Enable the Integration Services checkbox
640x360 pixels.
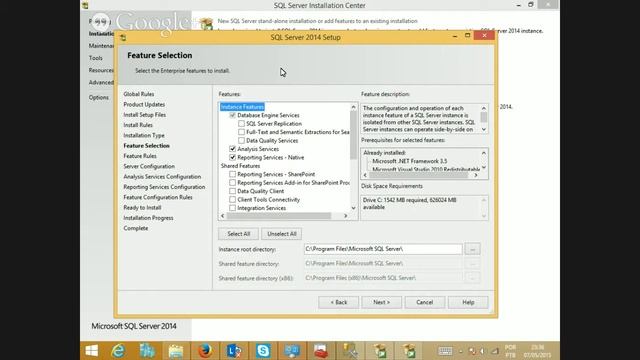click(x=233, y=208)
